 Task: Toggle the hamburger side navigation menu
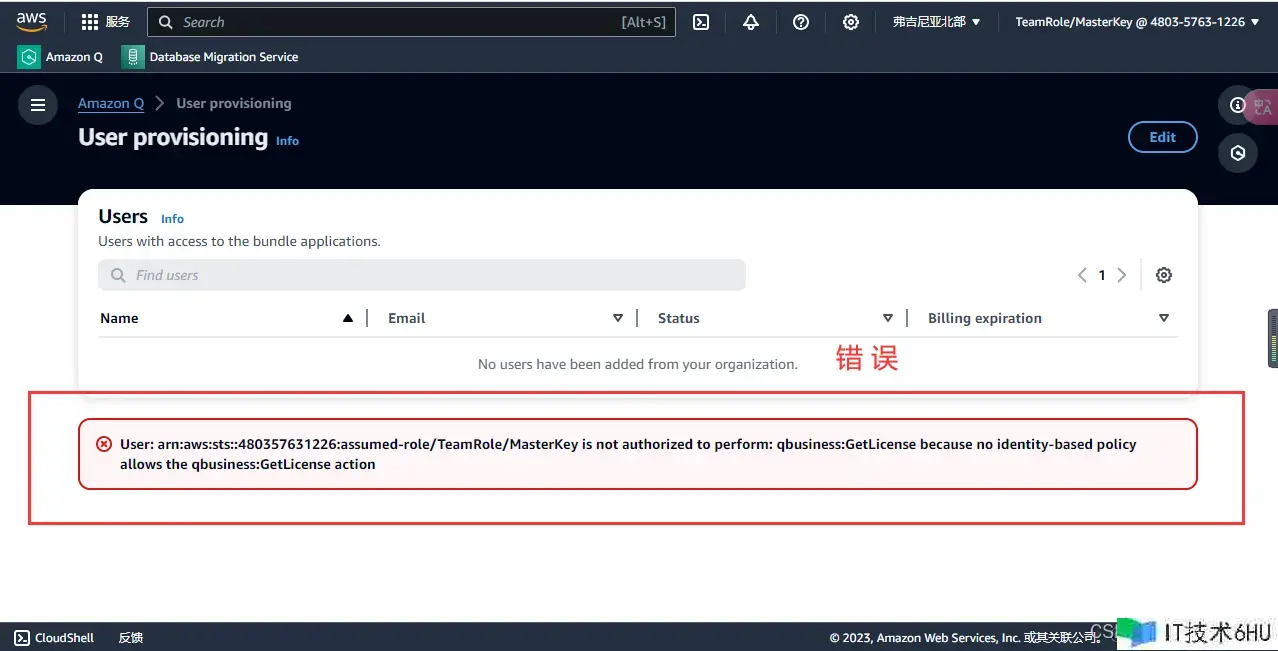(38, 105)
